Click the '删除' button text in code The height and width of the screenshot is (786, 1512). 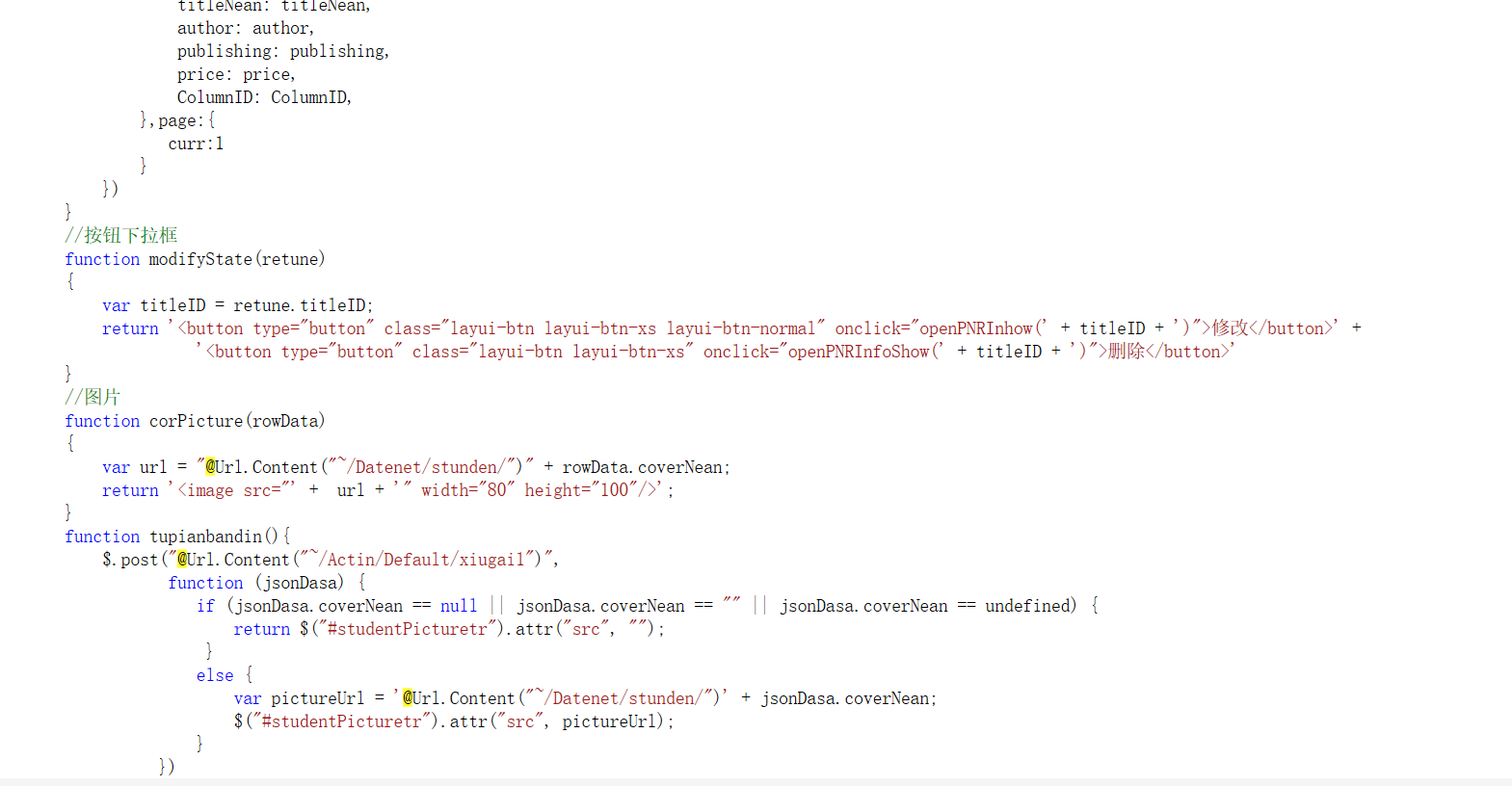pos(1127,352)
